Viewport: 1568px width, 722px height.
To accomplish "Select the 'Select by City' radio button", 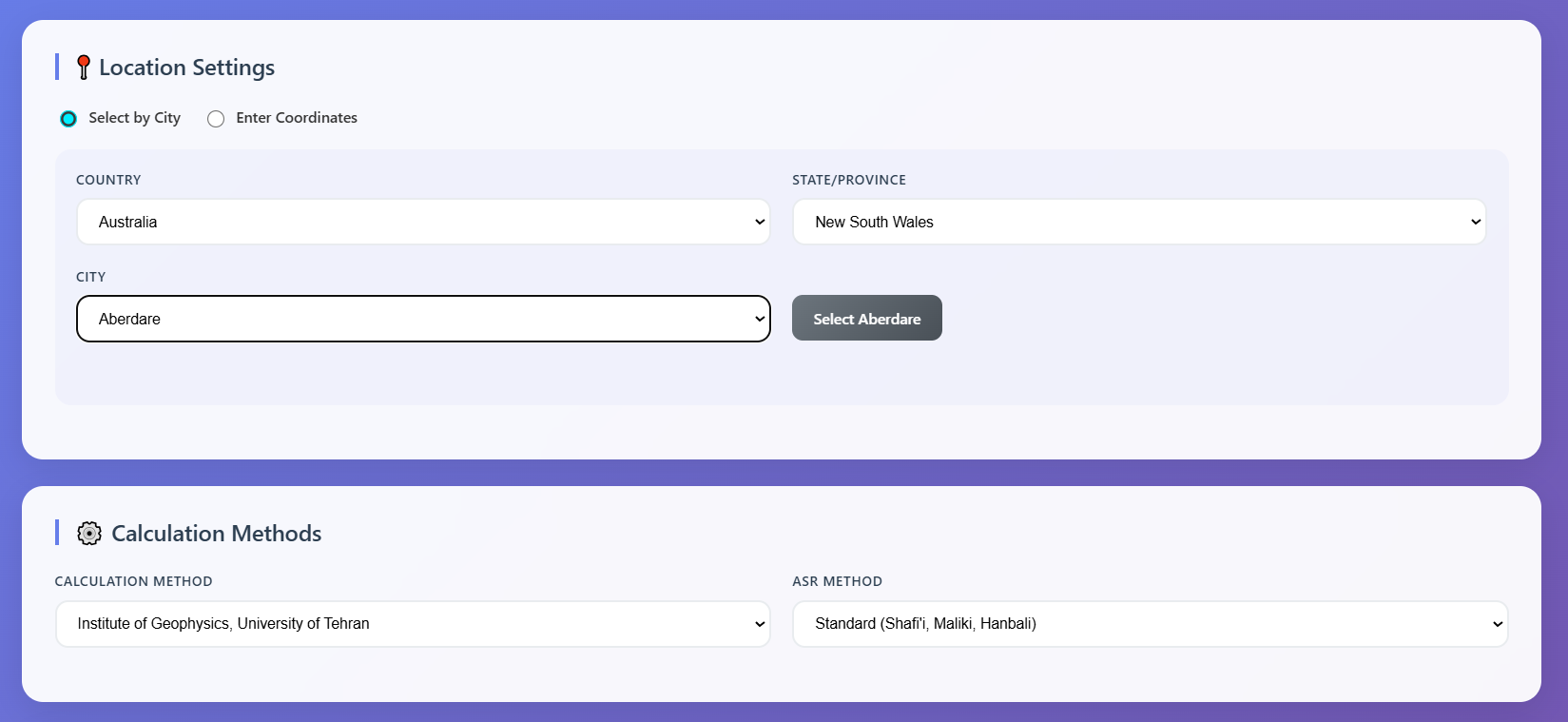I will 68,119.
